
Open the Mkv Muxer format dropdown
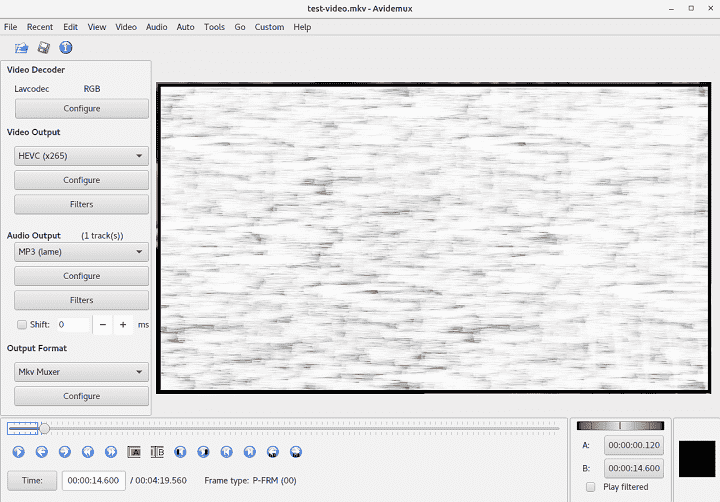tap(81, 372)
